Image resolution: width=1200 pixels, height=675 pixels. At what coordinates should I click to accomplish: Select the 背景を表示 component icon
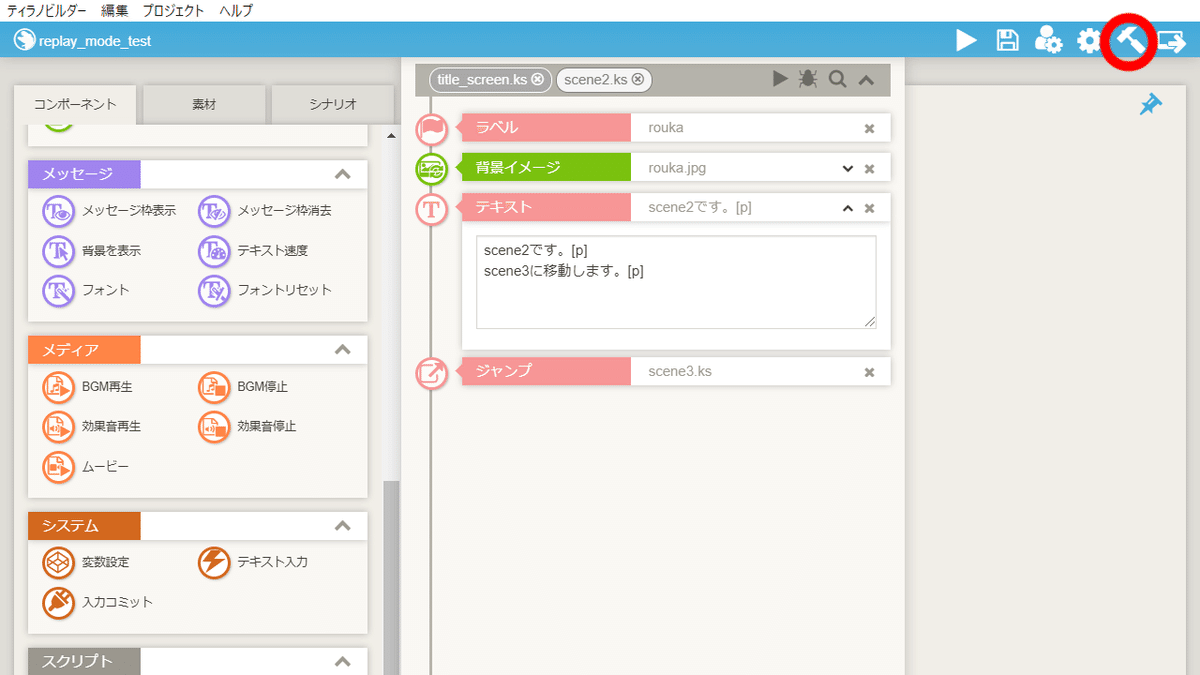(59, 251)
